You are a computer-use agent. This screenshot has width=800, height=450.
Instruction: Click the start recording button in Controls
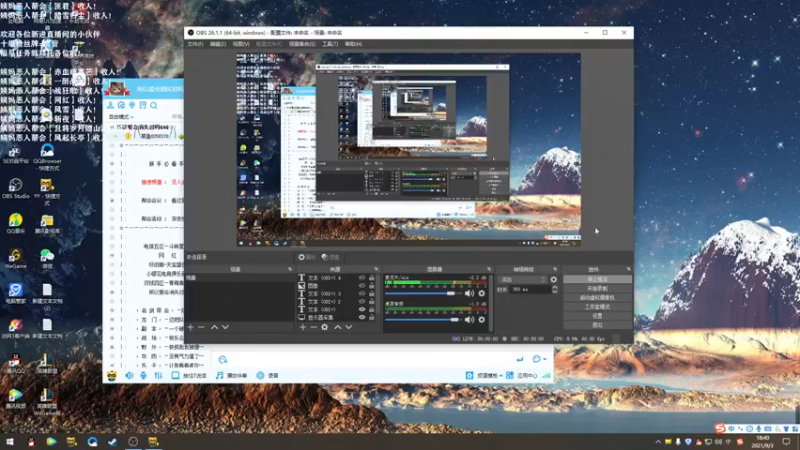pos(597,289)
